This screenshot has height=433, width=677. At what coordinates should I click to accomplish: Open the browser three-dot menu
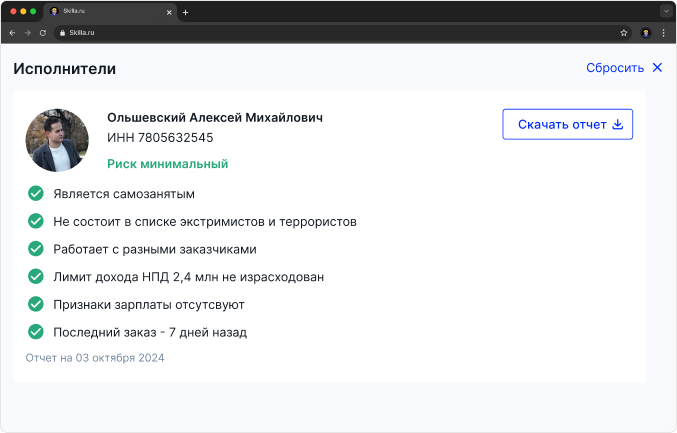(664, 33)
